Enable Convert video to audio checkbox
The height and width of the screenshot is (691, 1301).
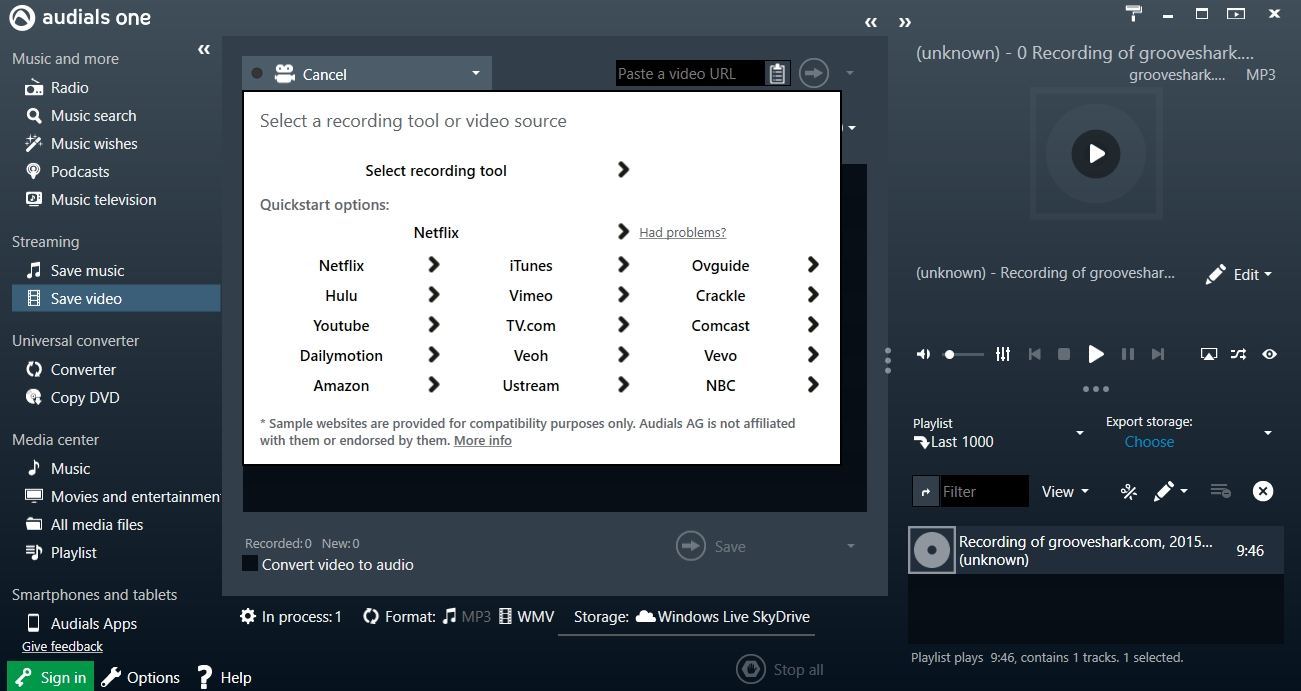click(250, 564)
